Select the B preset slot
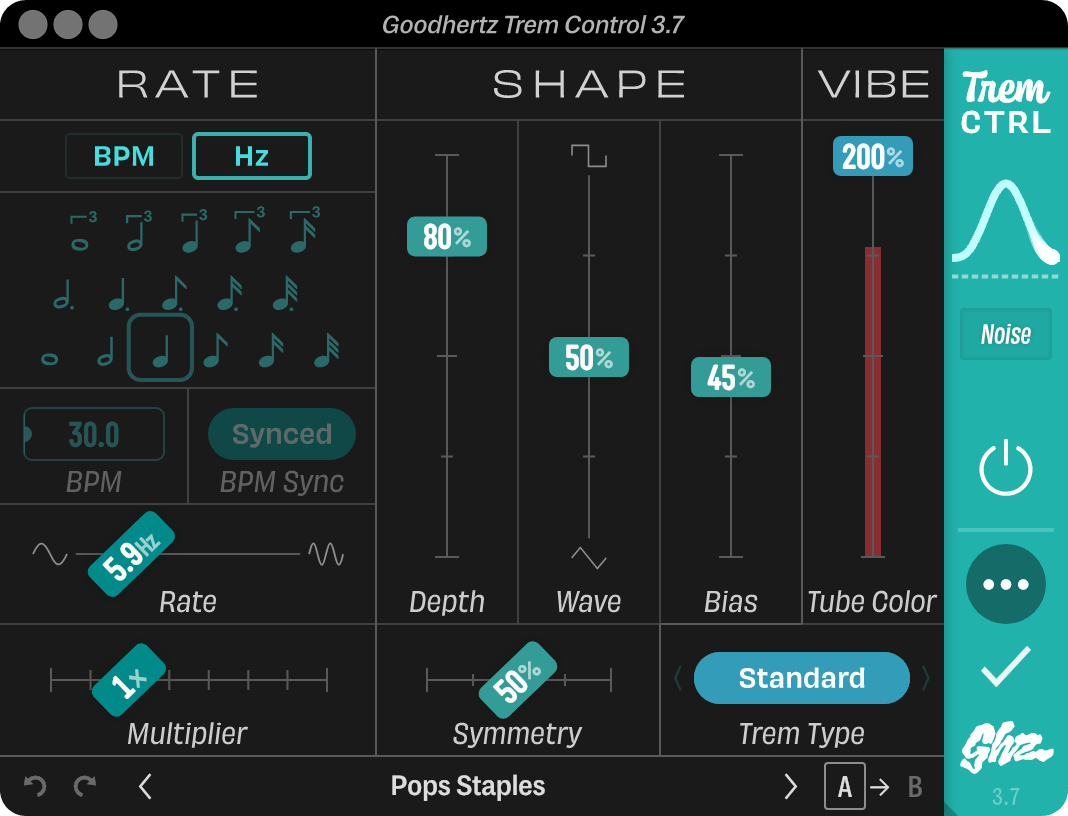The height and width of the screenshot is (816, 1068). pyautogui.click(x=915, y=787)
